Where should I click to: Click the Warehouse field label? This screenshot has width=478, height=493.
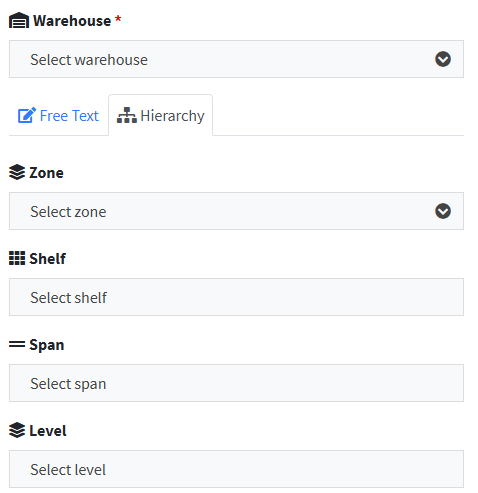(x=72, y=21)
